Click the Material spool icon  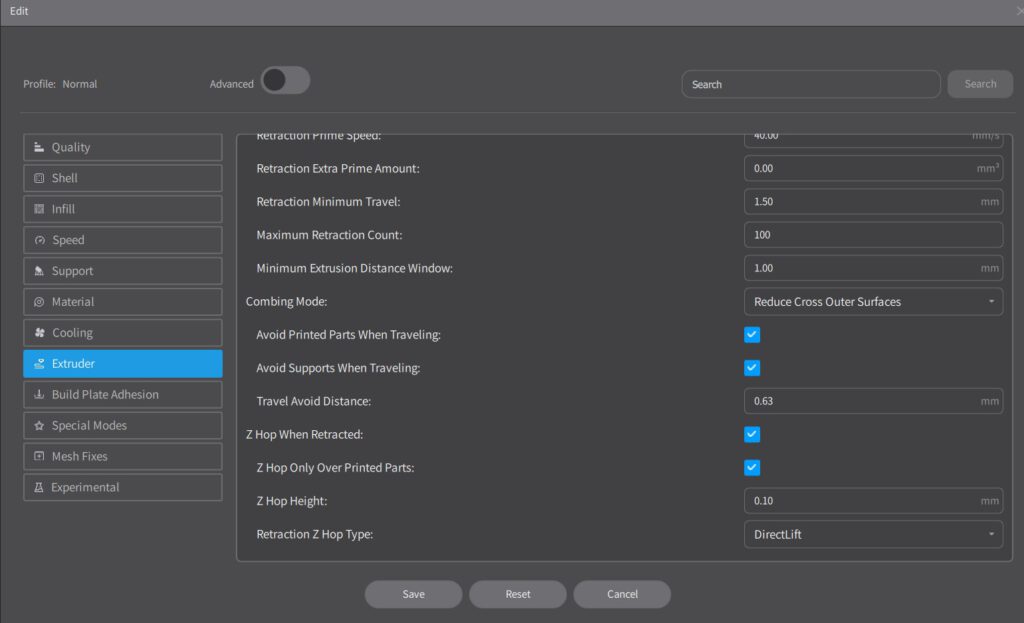pyautogui.click(x=39, y=302)
